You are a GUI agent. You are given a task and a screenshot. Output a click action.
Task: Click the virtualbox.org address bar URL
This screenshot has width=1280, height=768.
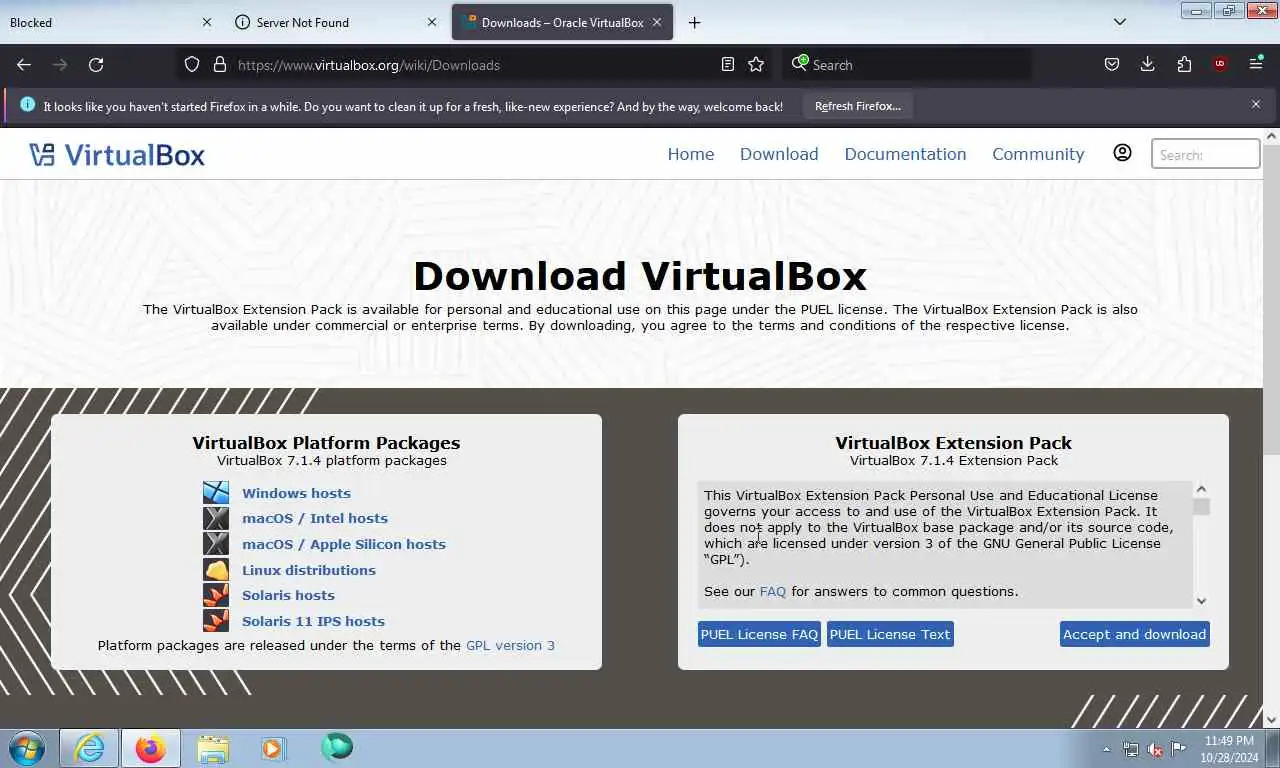(369, 65)
